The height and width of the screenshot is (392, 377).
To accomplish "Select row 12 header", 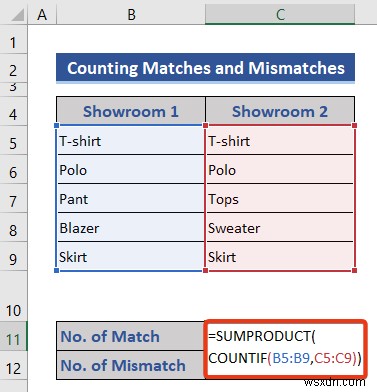I will [x=13, y=365].
